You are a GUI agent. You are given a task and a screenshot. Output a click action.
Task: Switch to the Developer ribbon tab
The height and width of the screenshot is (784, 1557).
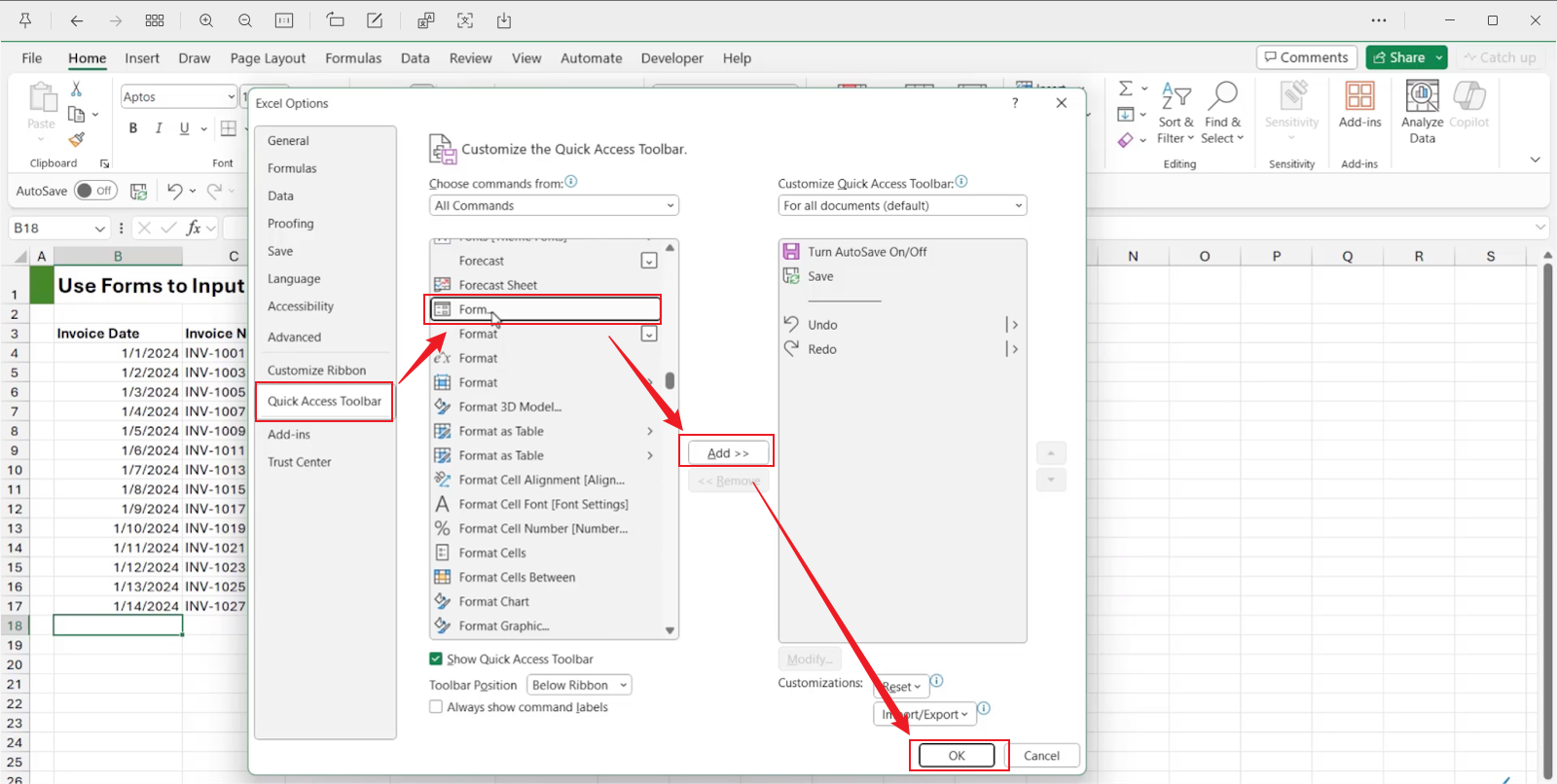(x=671, y=58)
